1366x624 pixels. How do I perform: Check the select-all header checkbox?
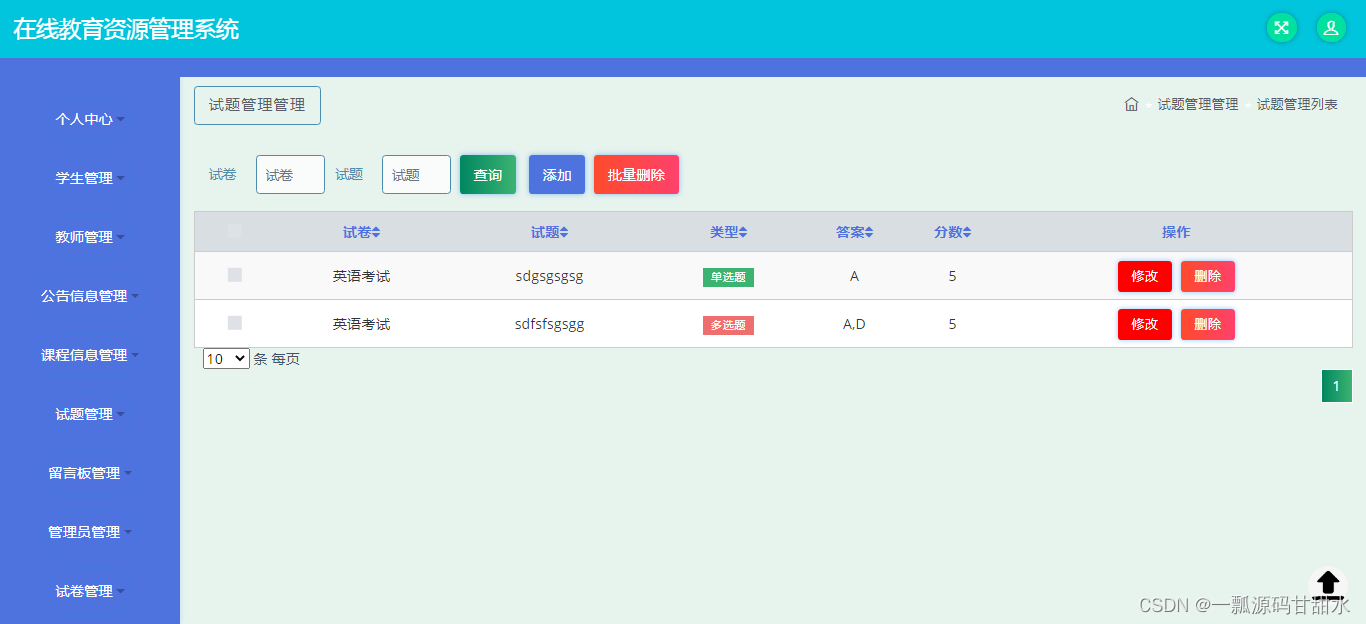pyautogui.click(x=235, y=231)
